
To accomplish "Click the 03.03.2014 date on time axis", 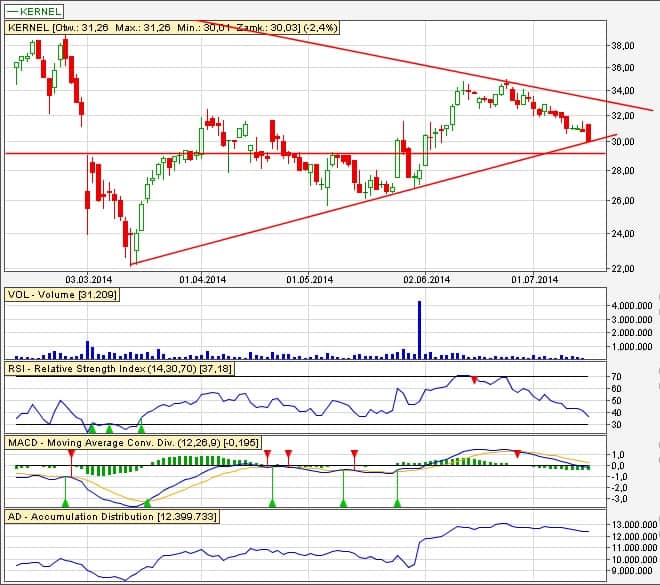I will tap(89, 280).
